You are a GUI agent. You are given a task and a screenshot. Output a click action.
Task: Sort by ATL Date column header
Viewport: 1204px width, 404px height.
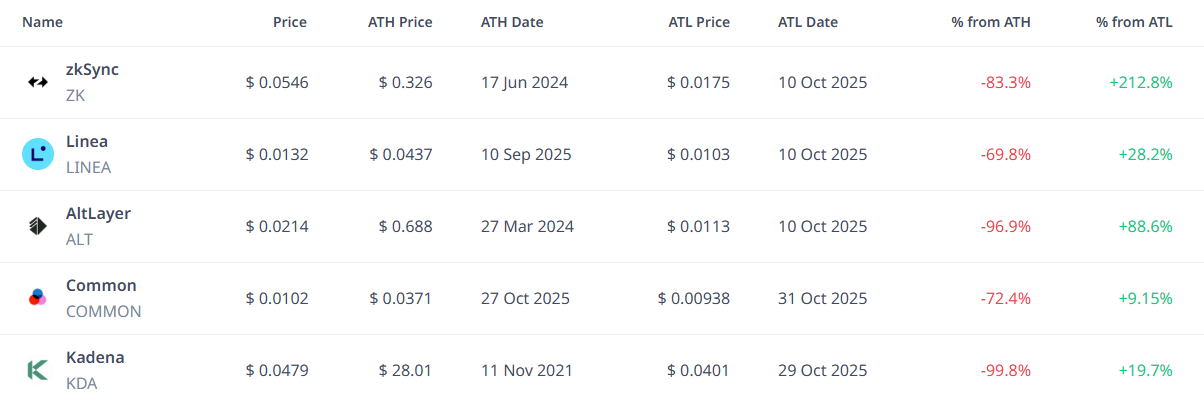(x=808, y=22)
